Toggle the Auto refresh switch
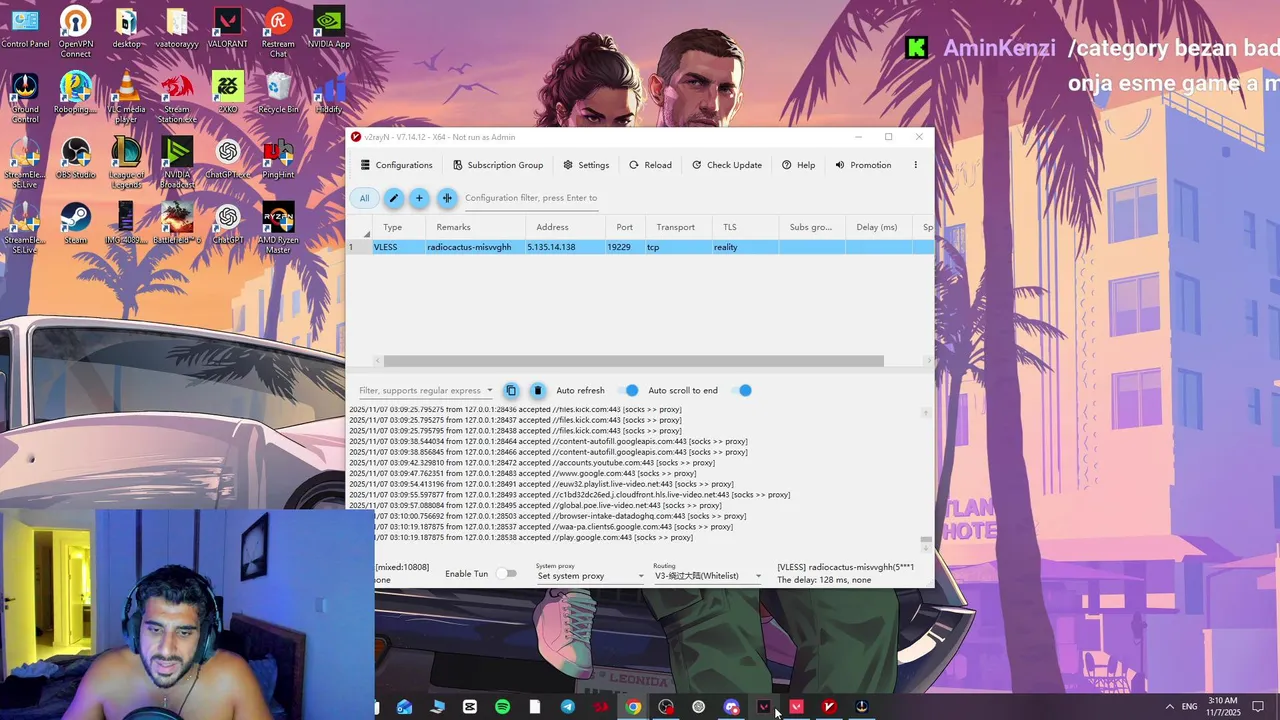 (x=628, y=390)
